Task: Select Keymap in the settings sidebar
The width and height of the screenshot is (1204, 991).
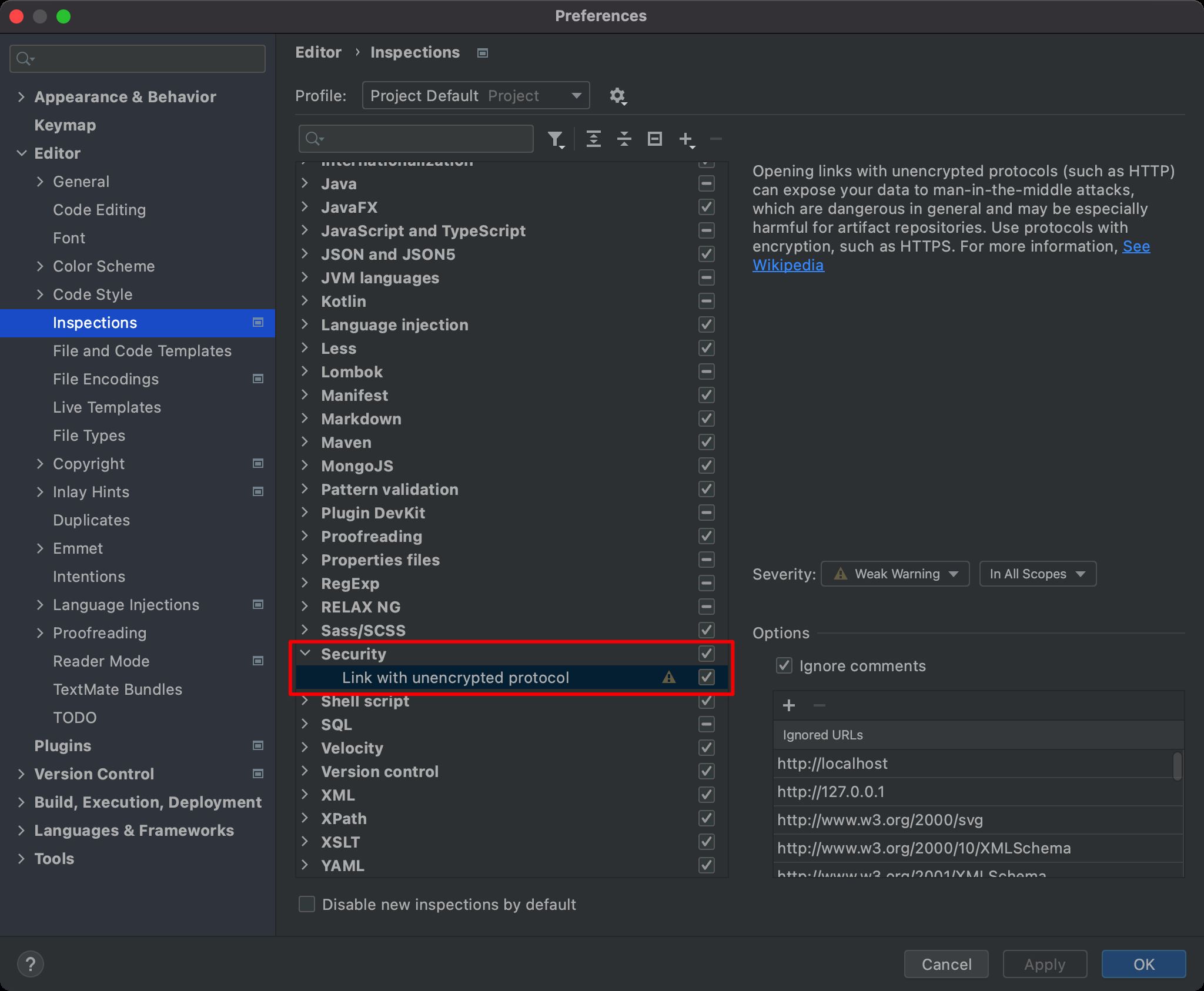Action: (65, 125)
